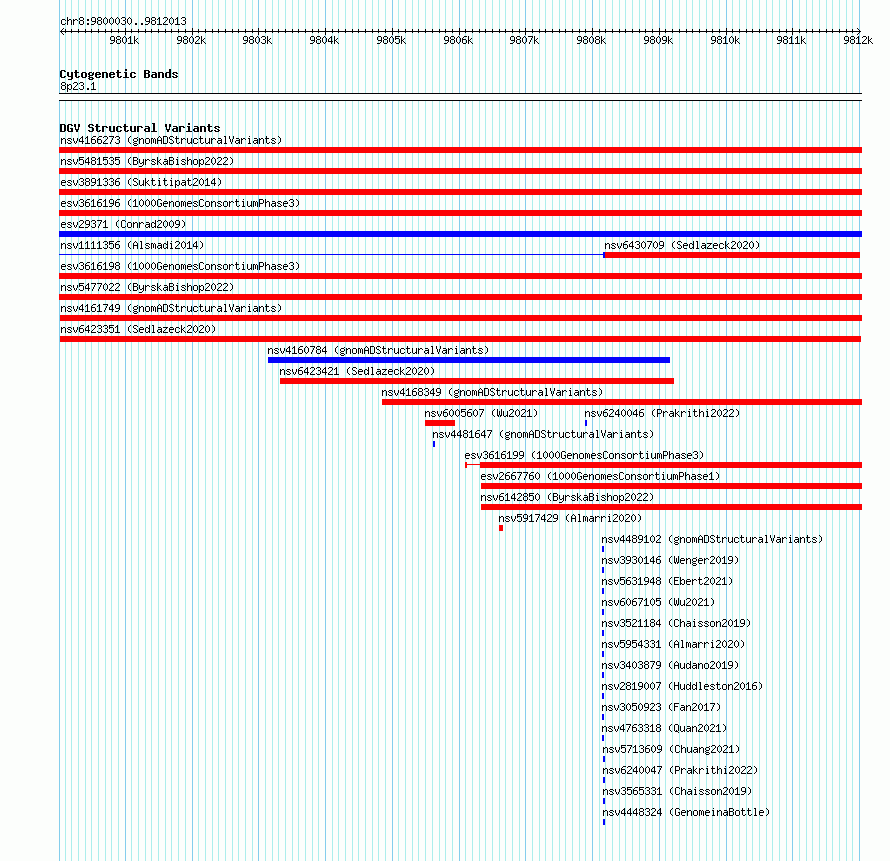The width and height of the screenshot is (890, 861).
Task: Open nsv5713609 Chuang2021 label
Action: click(x=671, y=749)
